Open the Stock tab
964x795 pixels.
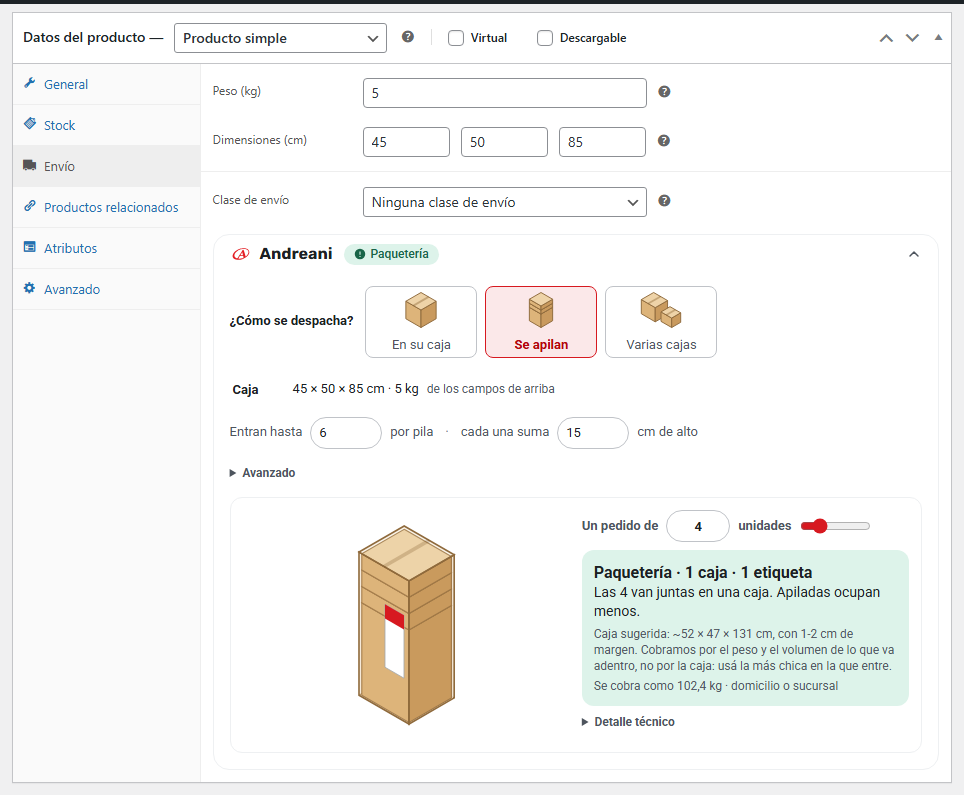pyautogui.click(x=106, y=125)
